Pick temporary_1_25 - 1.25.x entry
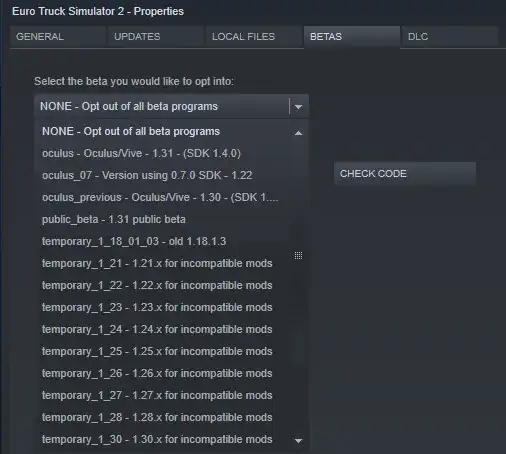506x454 pixels. 164,351
